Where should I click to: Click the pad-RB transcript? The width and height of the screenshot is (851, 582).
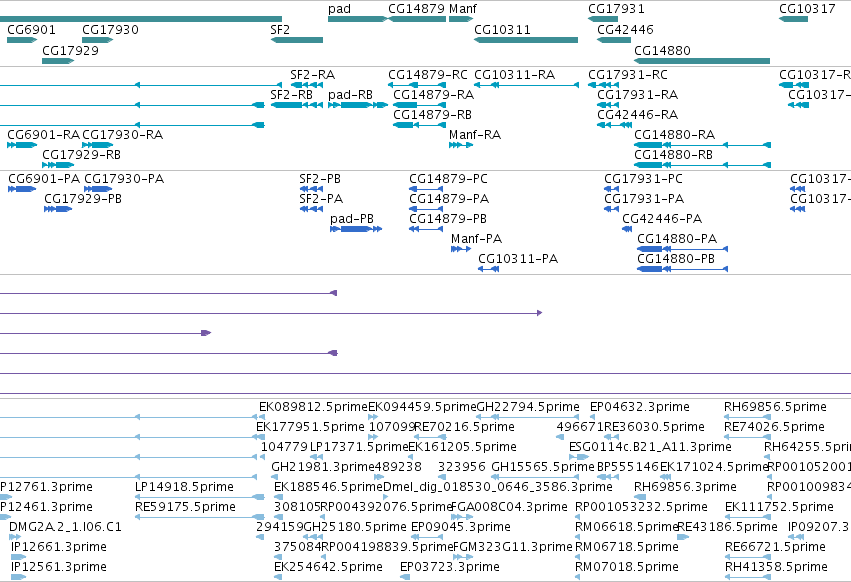point(358,105)
